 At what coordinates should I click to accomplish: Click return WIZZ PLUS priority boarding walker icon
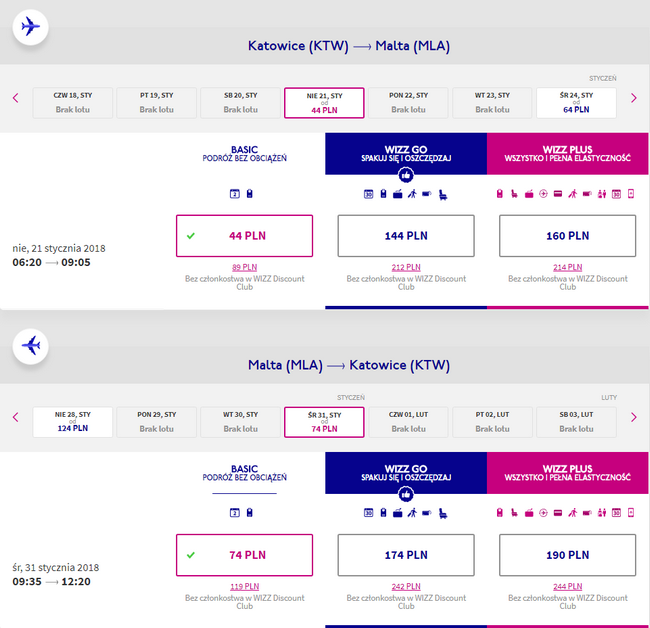point(572,513)
